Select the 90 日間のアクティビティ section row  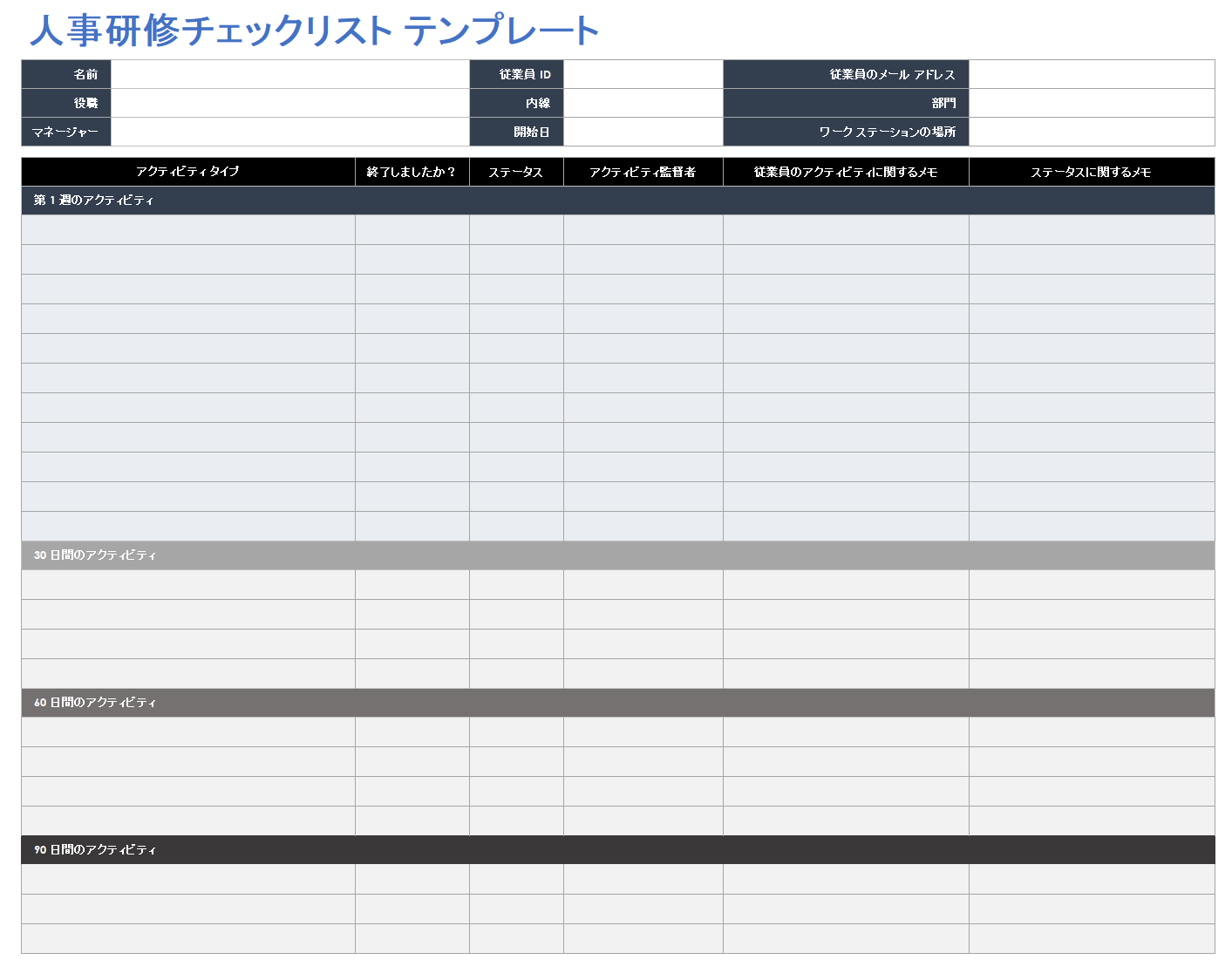click(x=618, y=850)
